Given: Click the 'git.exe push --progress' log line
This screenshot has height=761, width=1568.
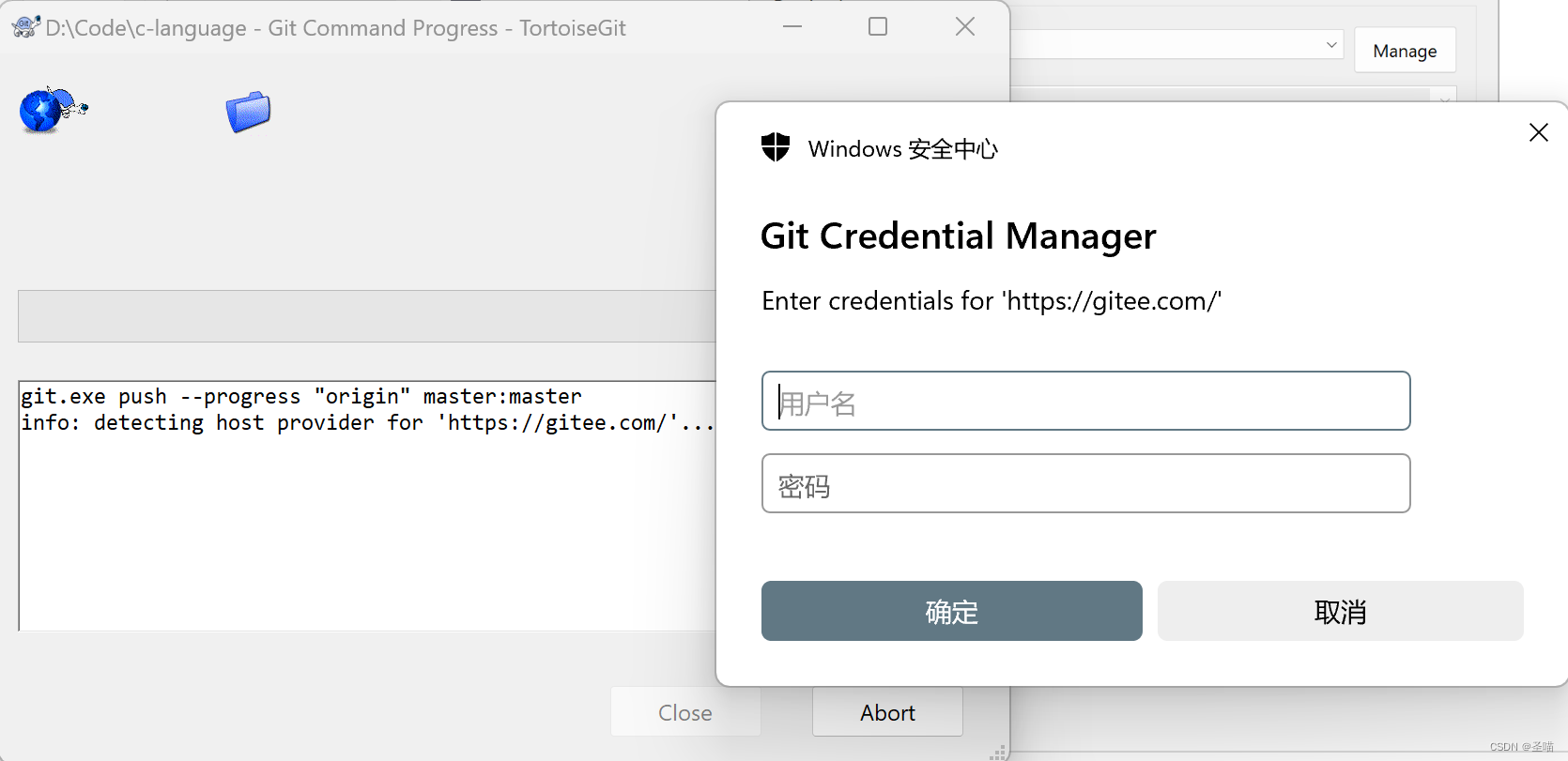Looking at the screenshot, I should (x=301, y=396).
